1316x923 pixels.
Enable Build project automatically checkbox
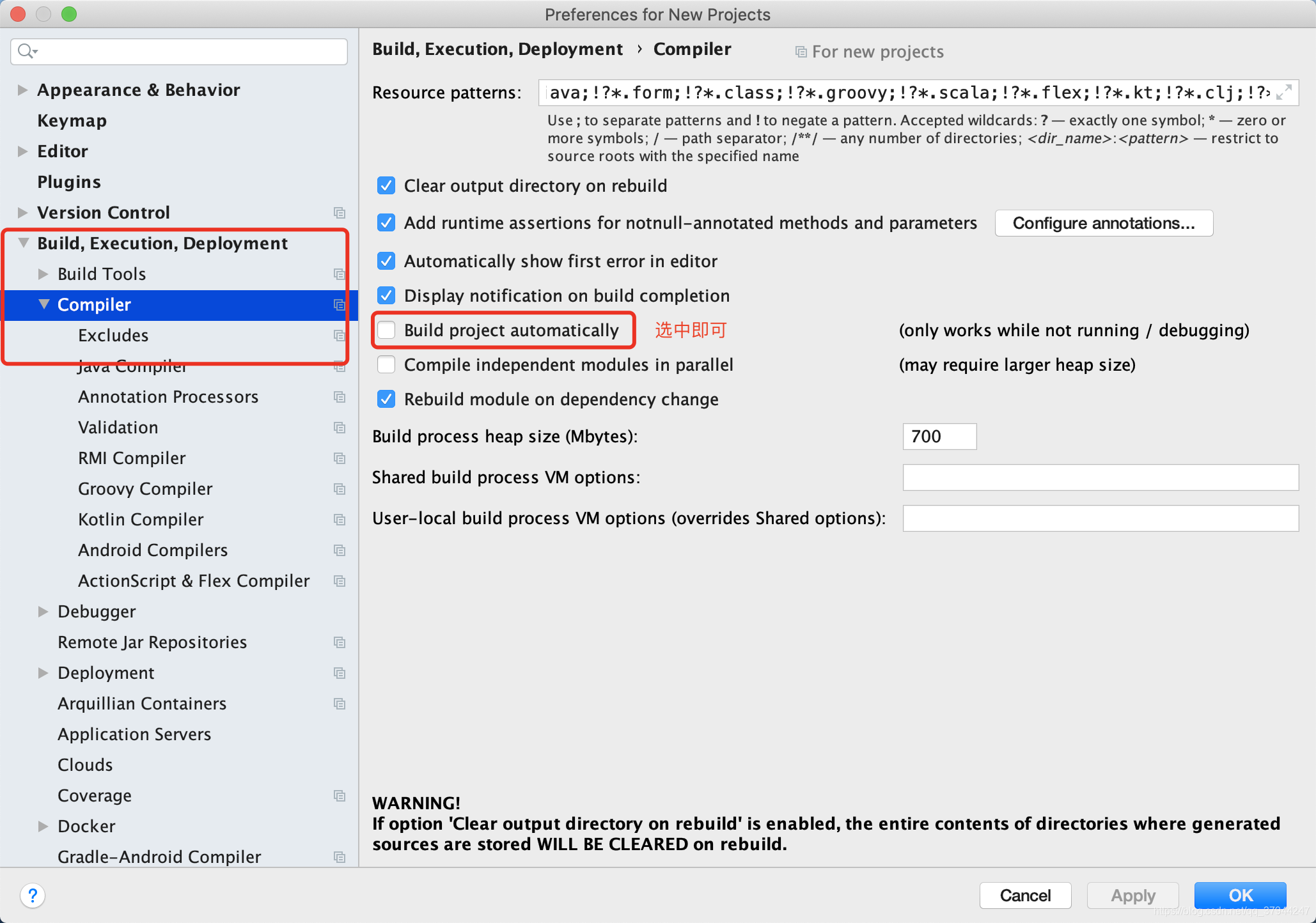tap(385, 330)
